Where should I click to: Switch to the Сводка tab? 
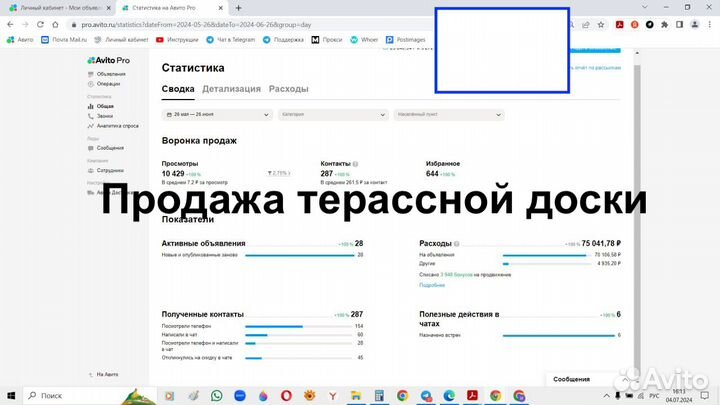(x=178, y=89)
